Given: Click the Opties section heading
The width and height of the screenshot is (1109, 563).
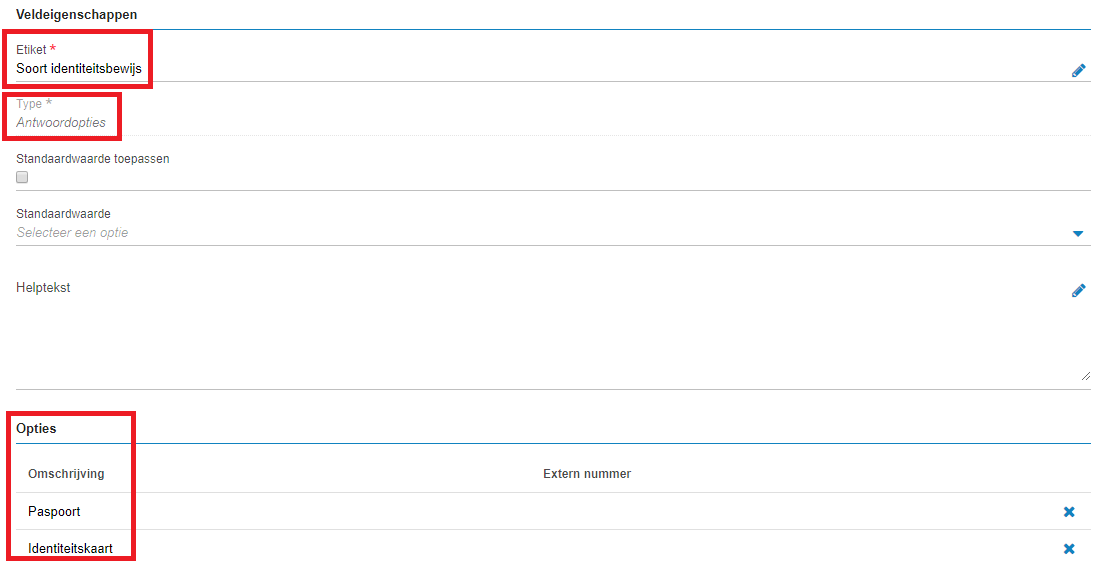Looking at the screenshot, I should click(36, 429).
